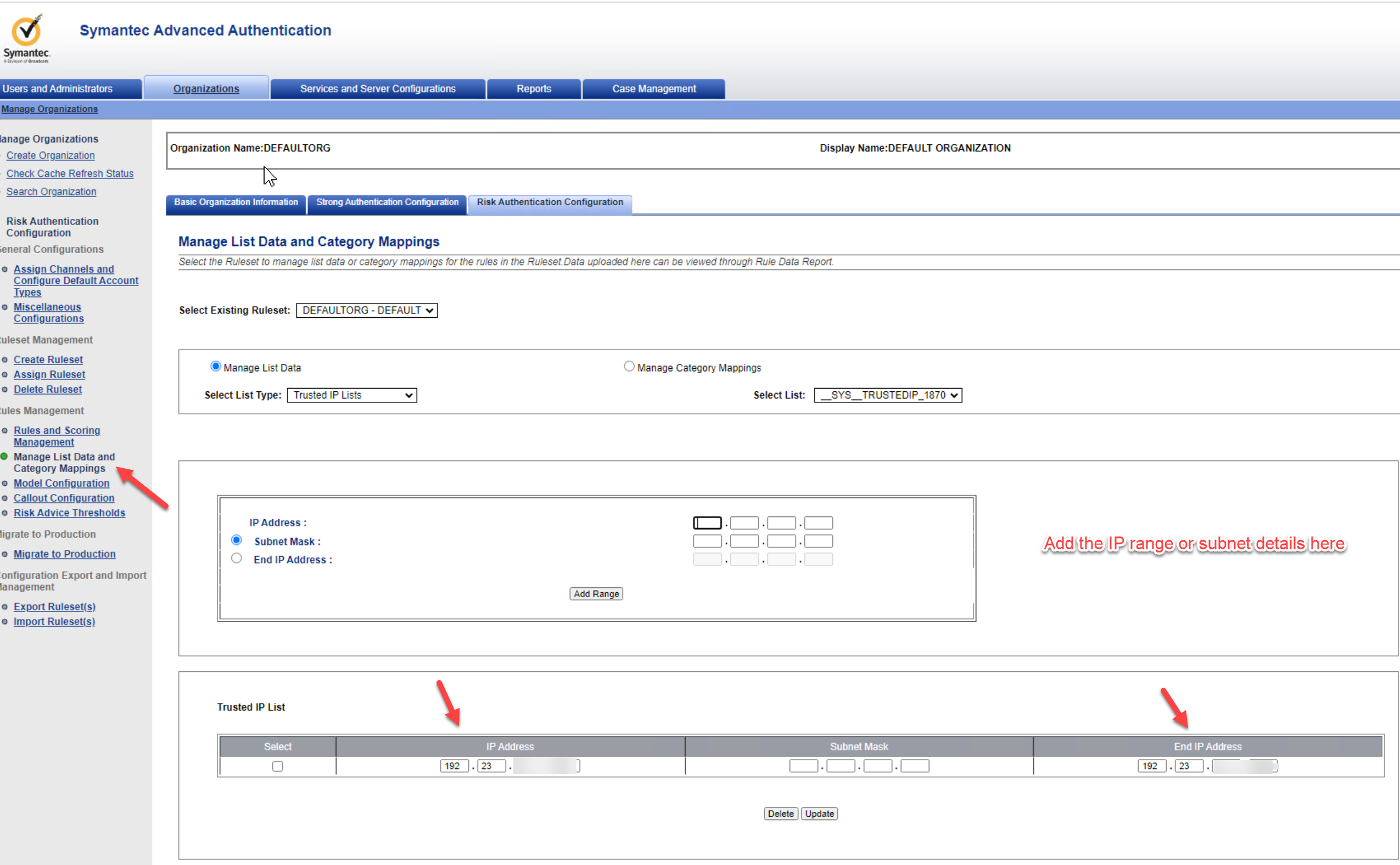Click the Delete button under Trusted IP List
This screenshot has height=865, width=1400.
pos(780,813)
